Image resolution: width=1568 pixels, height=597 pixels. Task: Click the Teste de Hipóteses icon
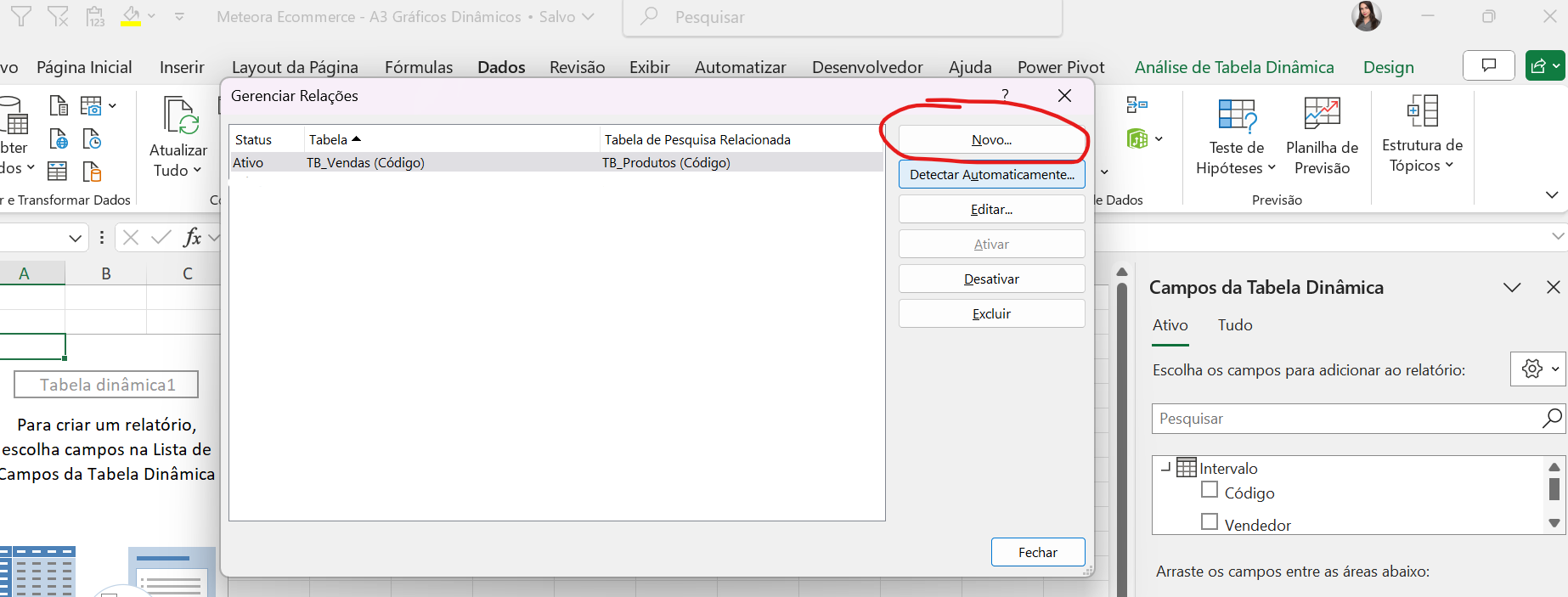click(x=1237, y=115)
